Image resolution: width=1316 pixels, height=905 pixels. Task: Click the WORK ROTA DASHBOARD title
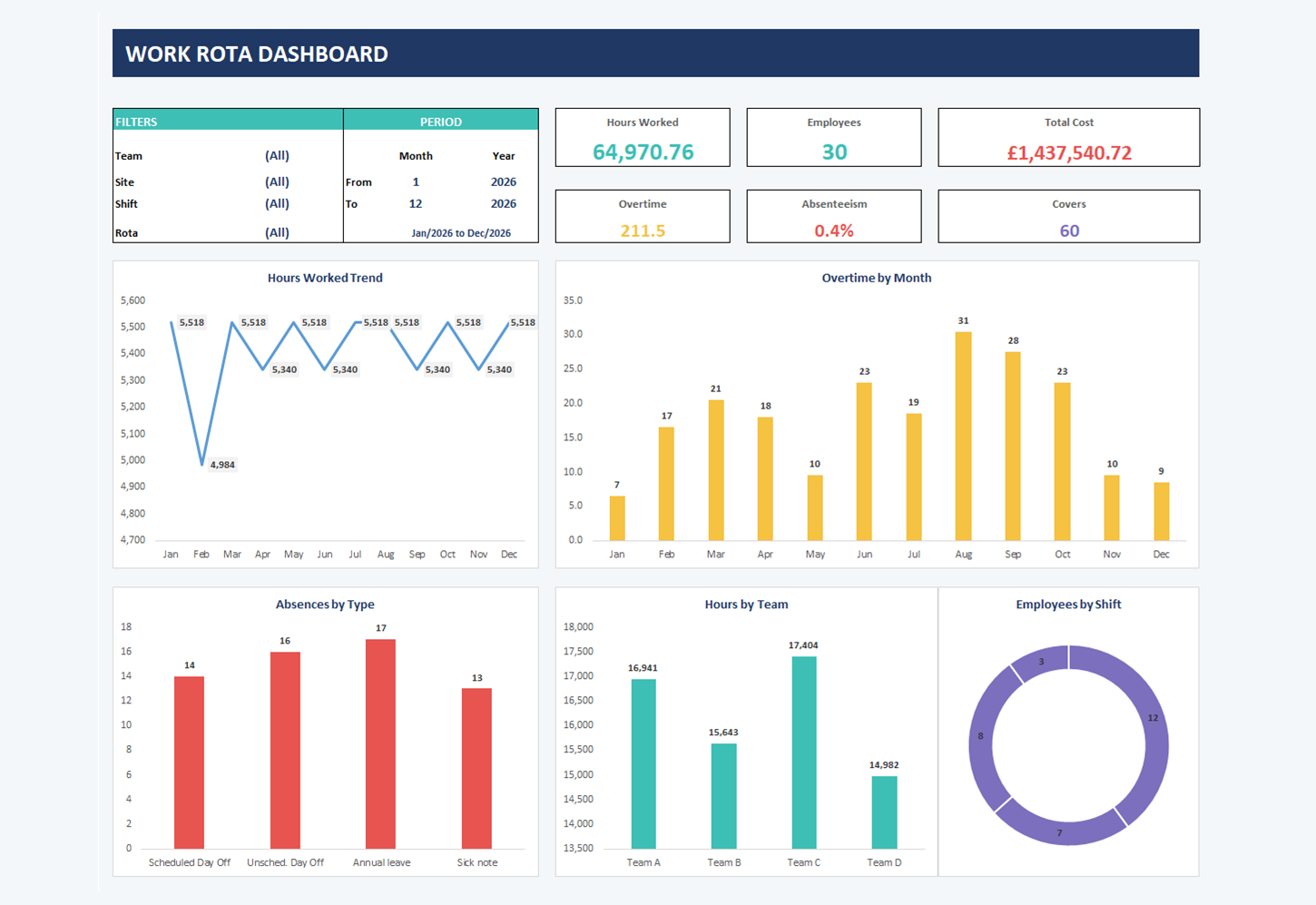point(257,54)
